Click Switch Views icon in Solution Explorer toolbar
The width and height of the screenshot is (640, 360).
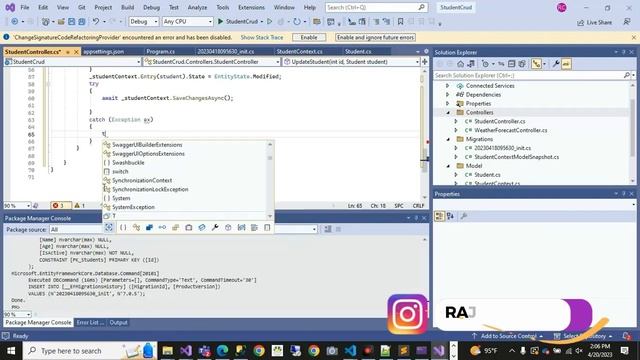point(471,64)
